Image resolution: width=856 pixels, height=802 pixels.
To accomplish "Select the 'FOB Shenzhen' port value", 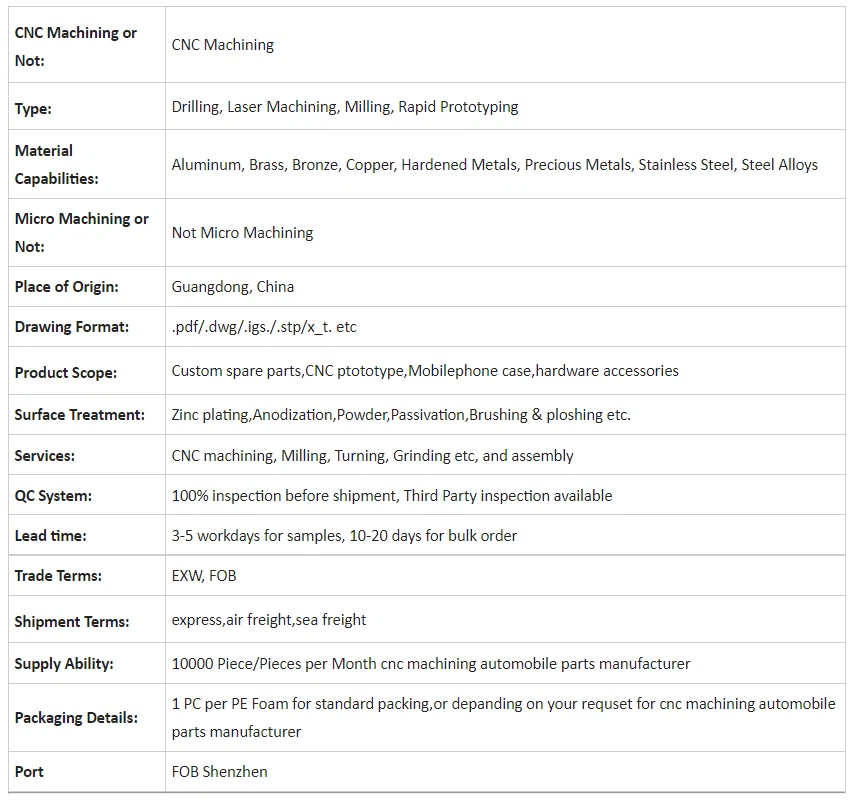I will pos(219,771).
